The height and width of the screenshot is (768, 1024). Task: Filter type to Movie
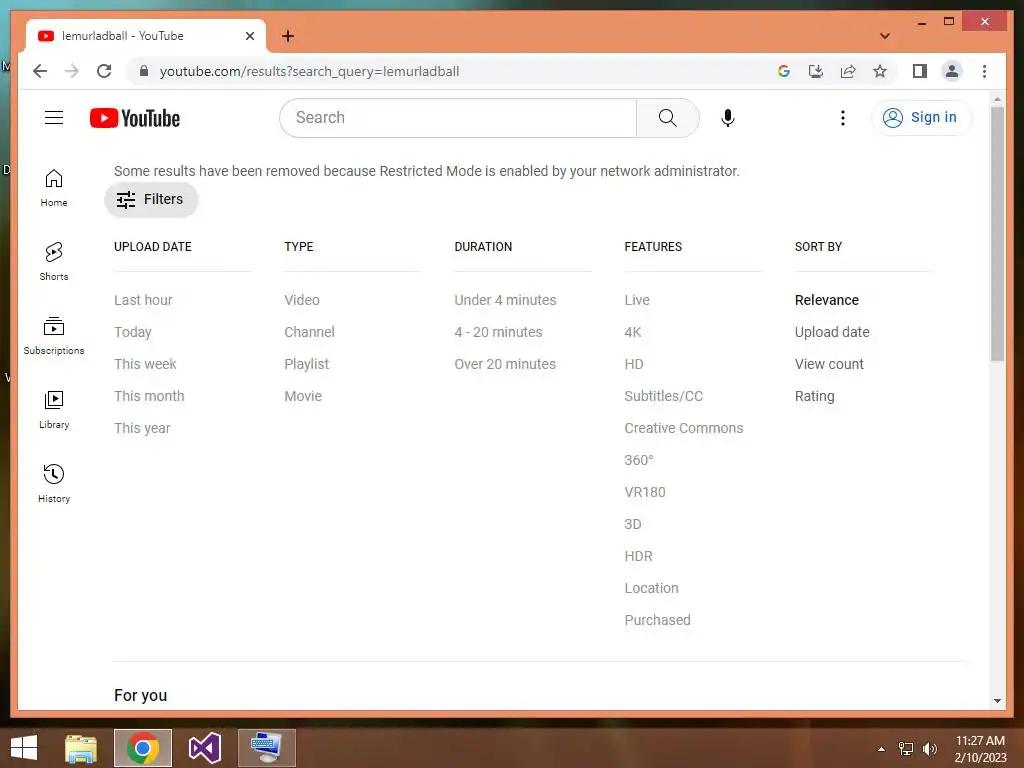303,396
